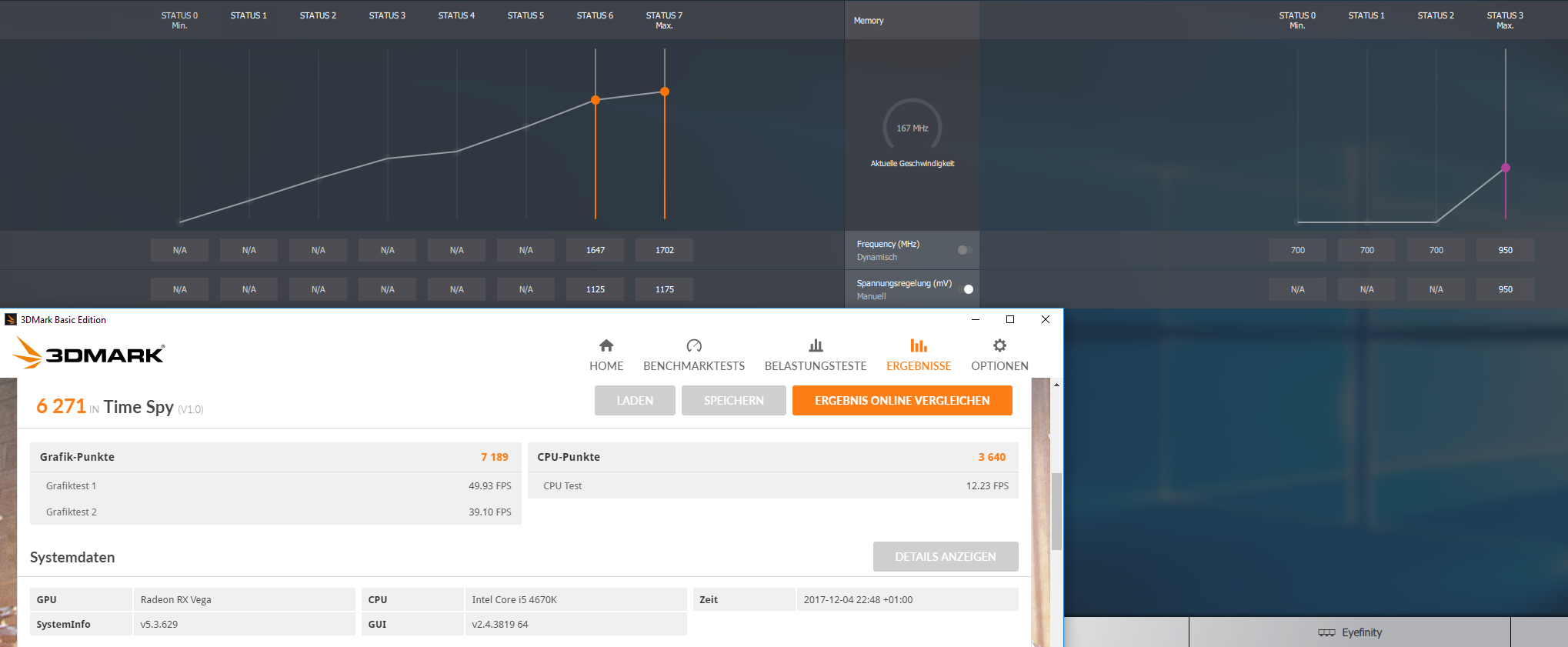Screen dimensions: 1568x647
Task: Click ERGEBNIS ONLINE VERGLEICHEN button
Action: (x=902, y=401)
